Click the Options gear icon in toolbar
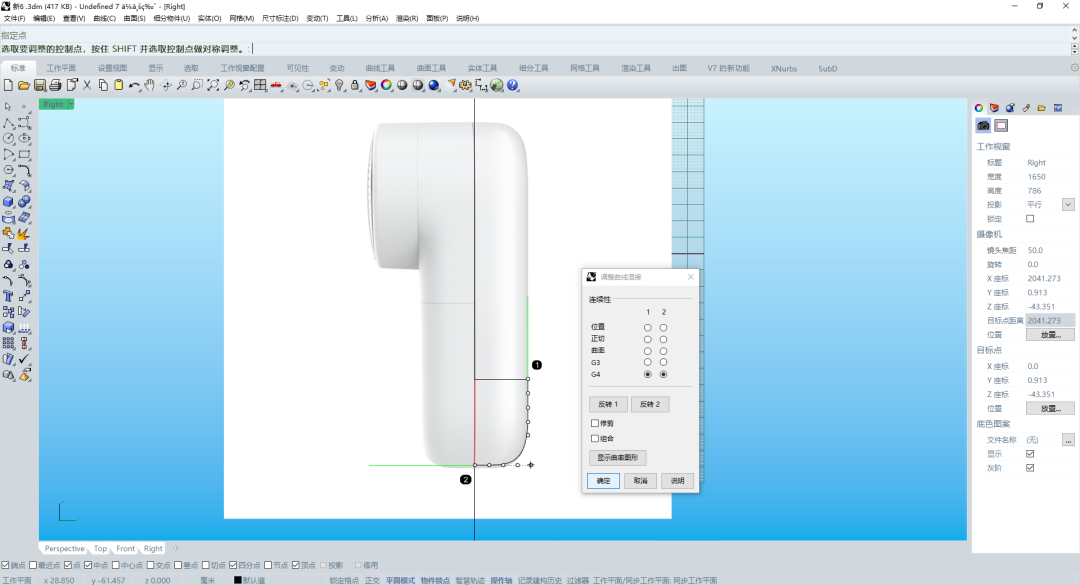Viewport: 1080px width, 585px height. click(465, 85)
